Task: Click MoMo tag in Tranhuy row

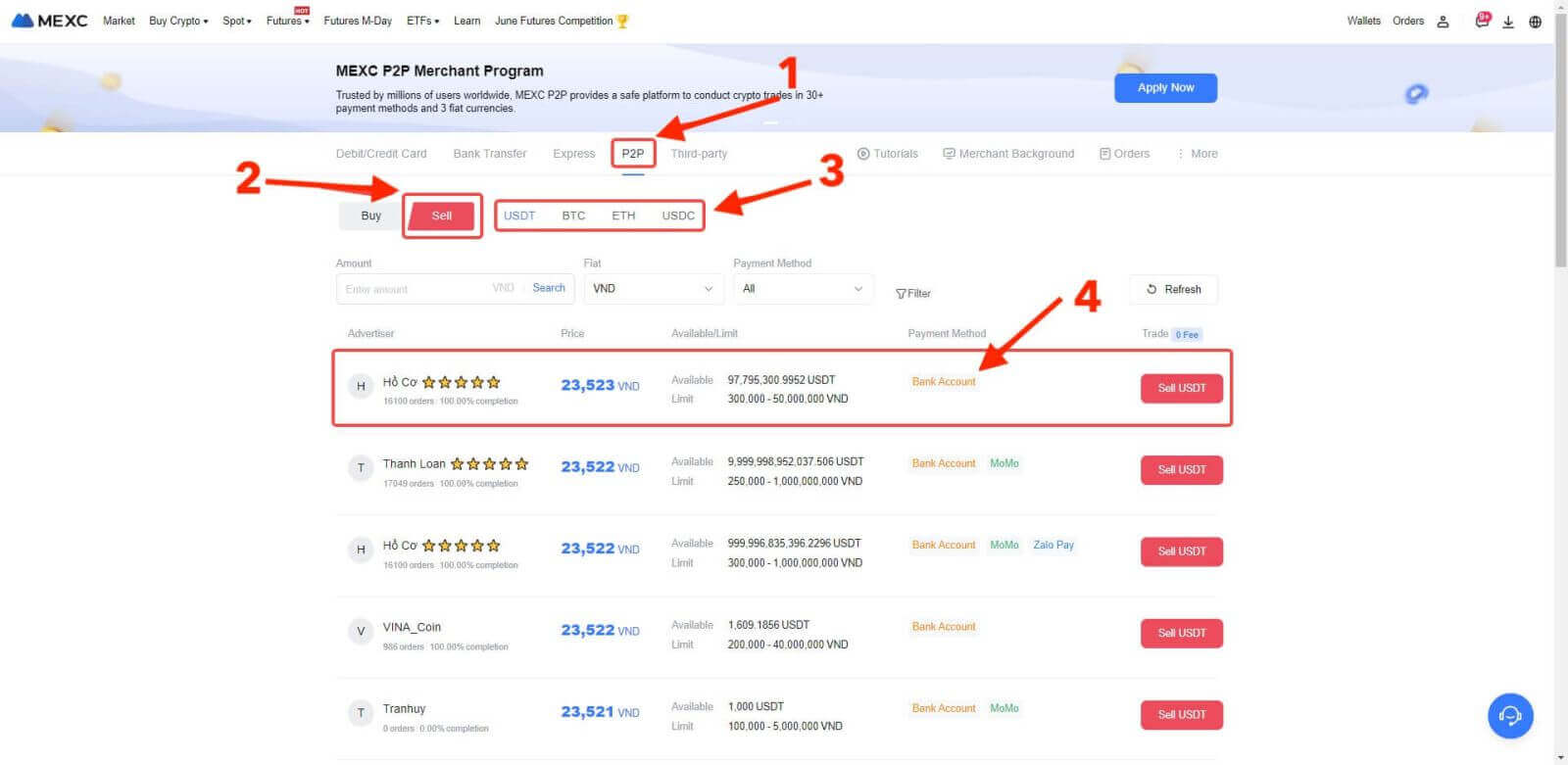Action: 1004,708
